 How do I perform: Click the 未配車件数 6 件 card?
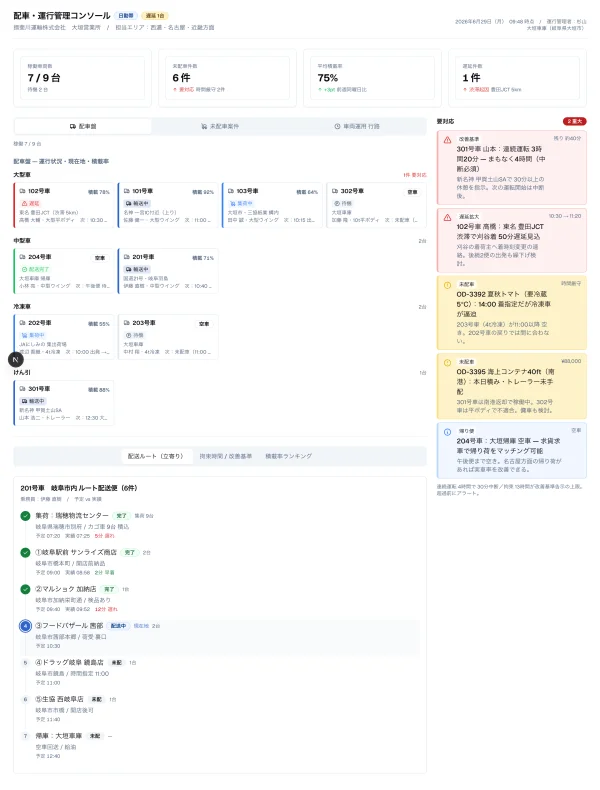(x=227, y=78)
